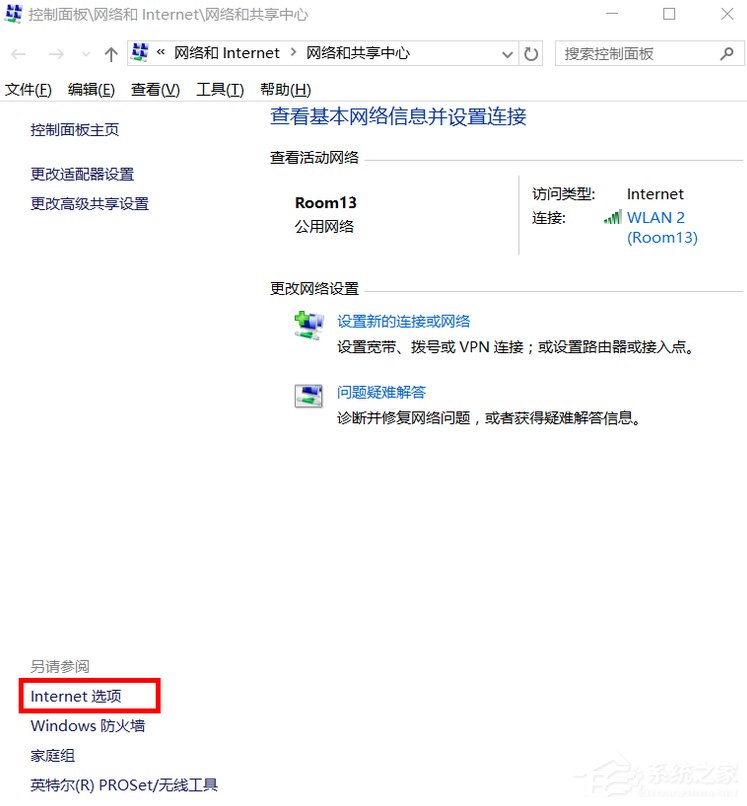Click the troubleshoot problems icon

[308, 395]
